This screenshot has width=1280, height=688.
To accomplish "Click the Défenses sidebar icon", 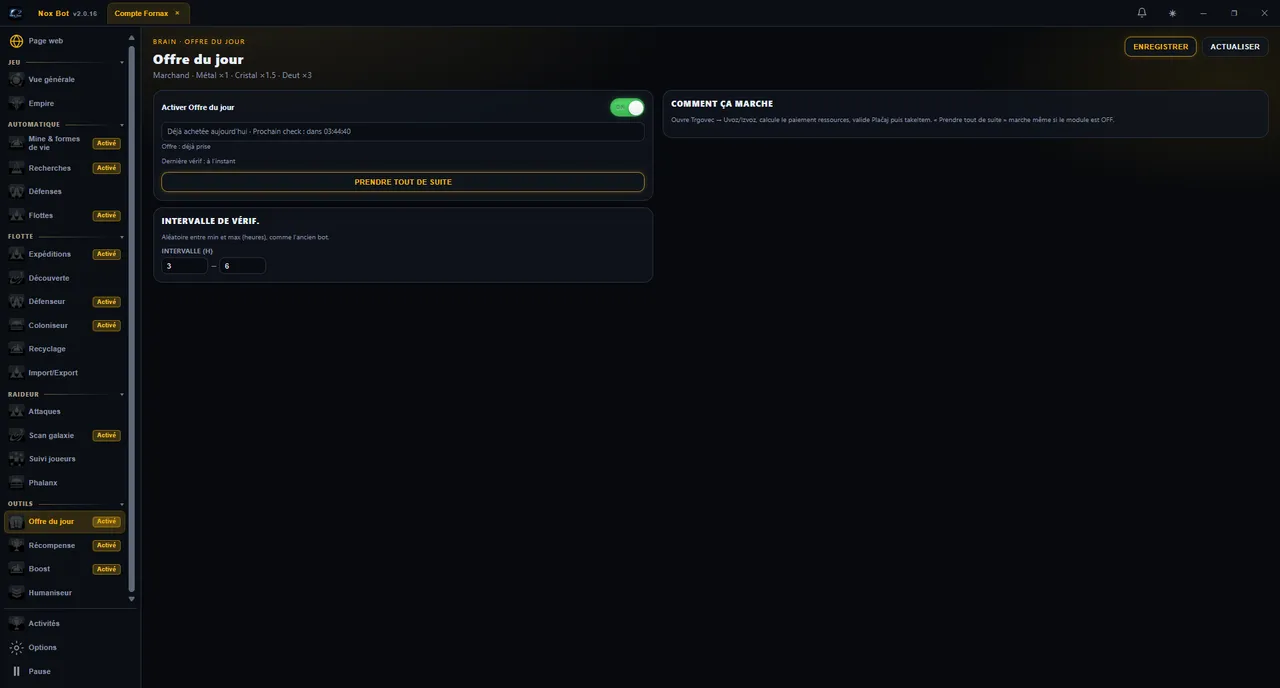I will pos(16,191).
